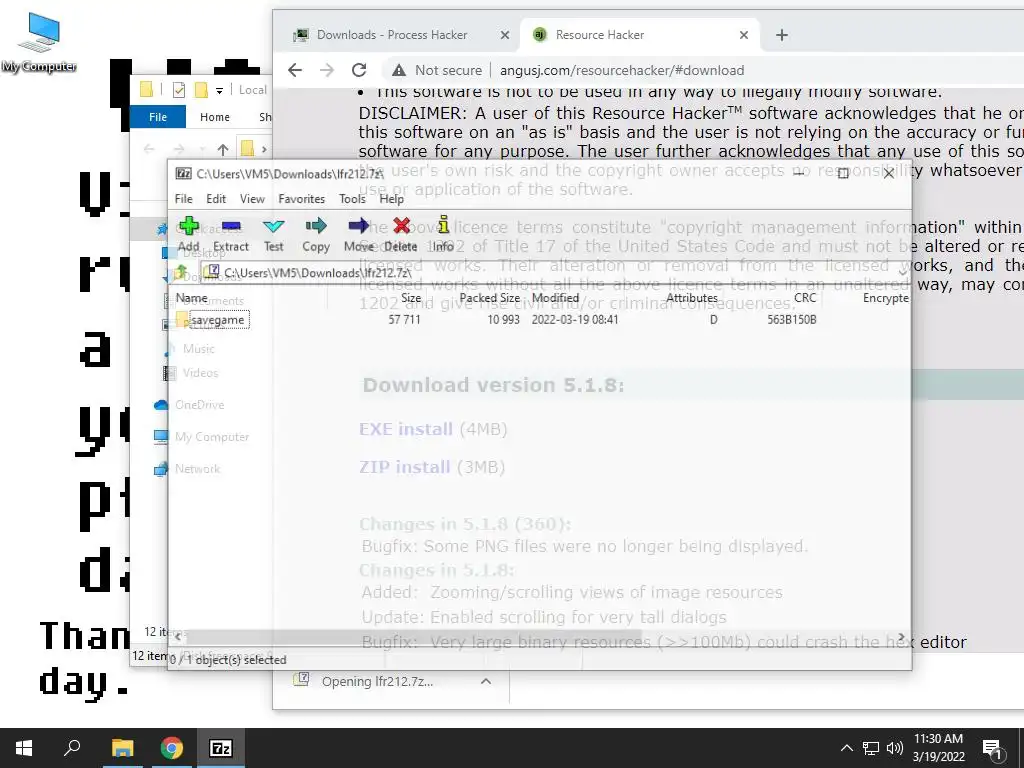Image resolution: width=1024 pixels, height=768 pixels.
Task: Click the taskbar search magnifier
Action: pyautogui.click(x=72, y=748)
